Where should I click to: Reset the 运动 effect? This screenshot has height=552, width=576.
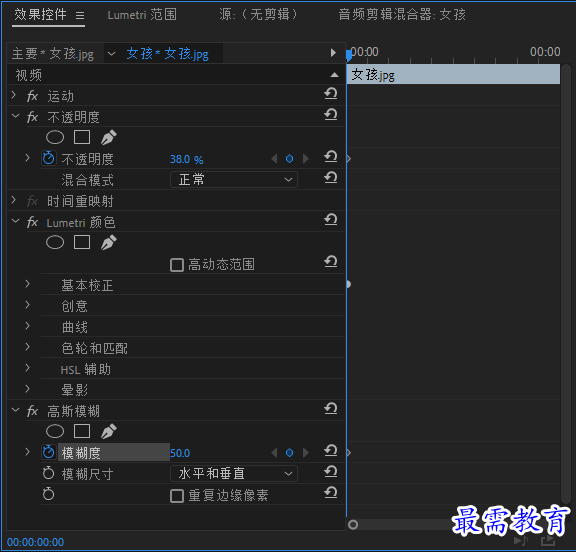click(331, 93)
